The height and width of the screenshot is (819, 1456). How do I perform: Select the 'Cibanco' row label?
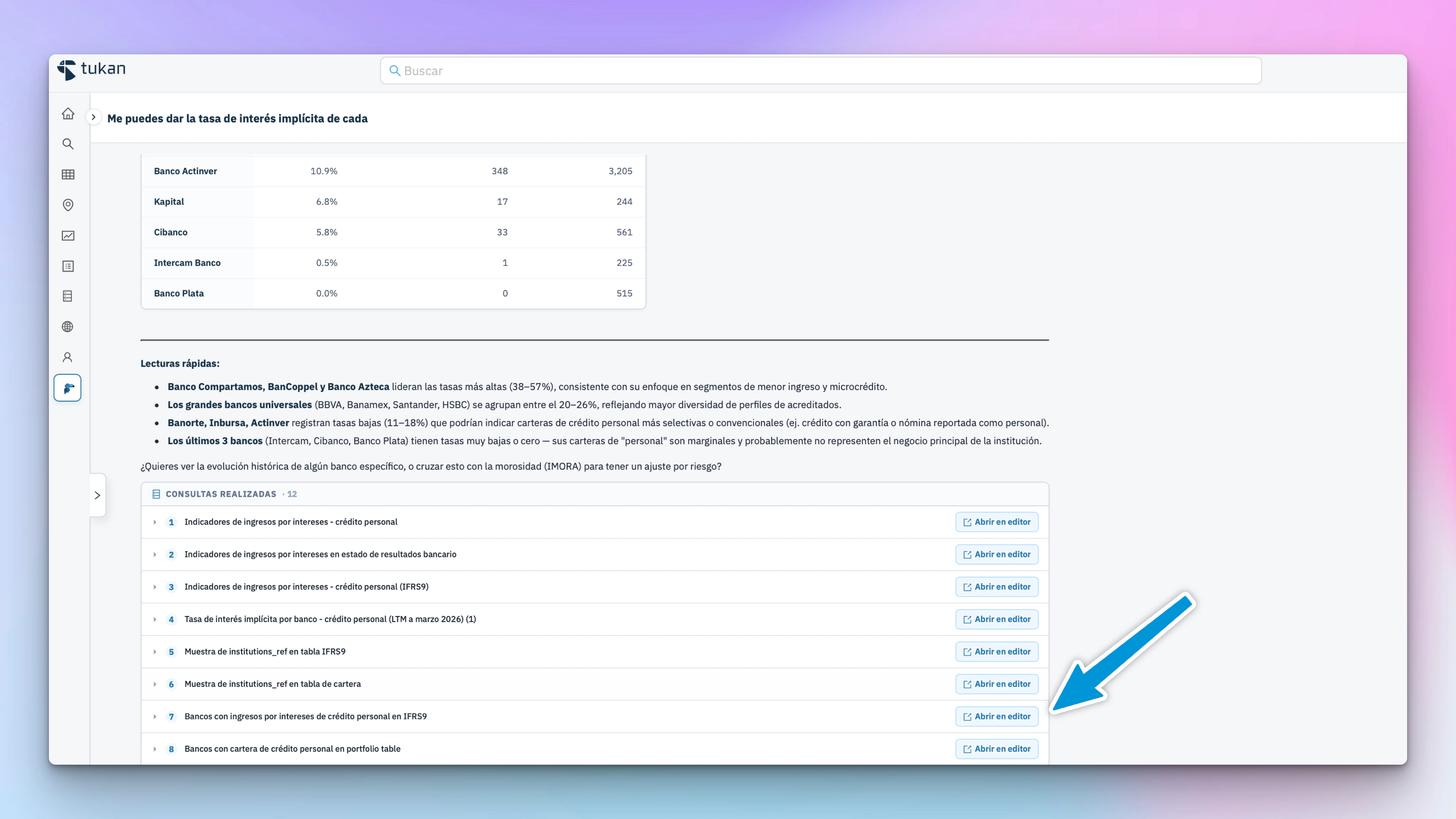coord(171,232)
